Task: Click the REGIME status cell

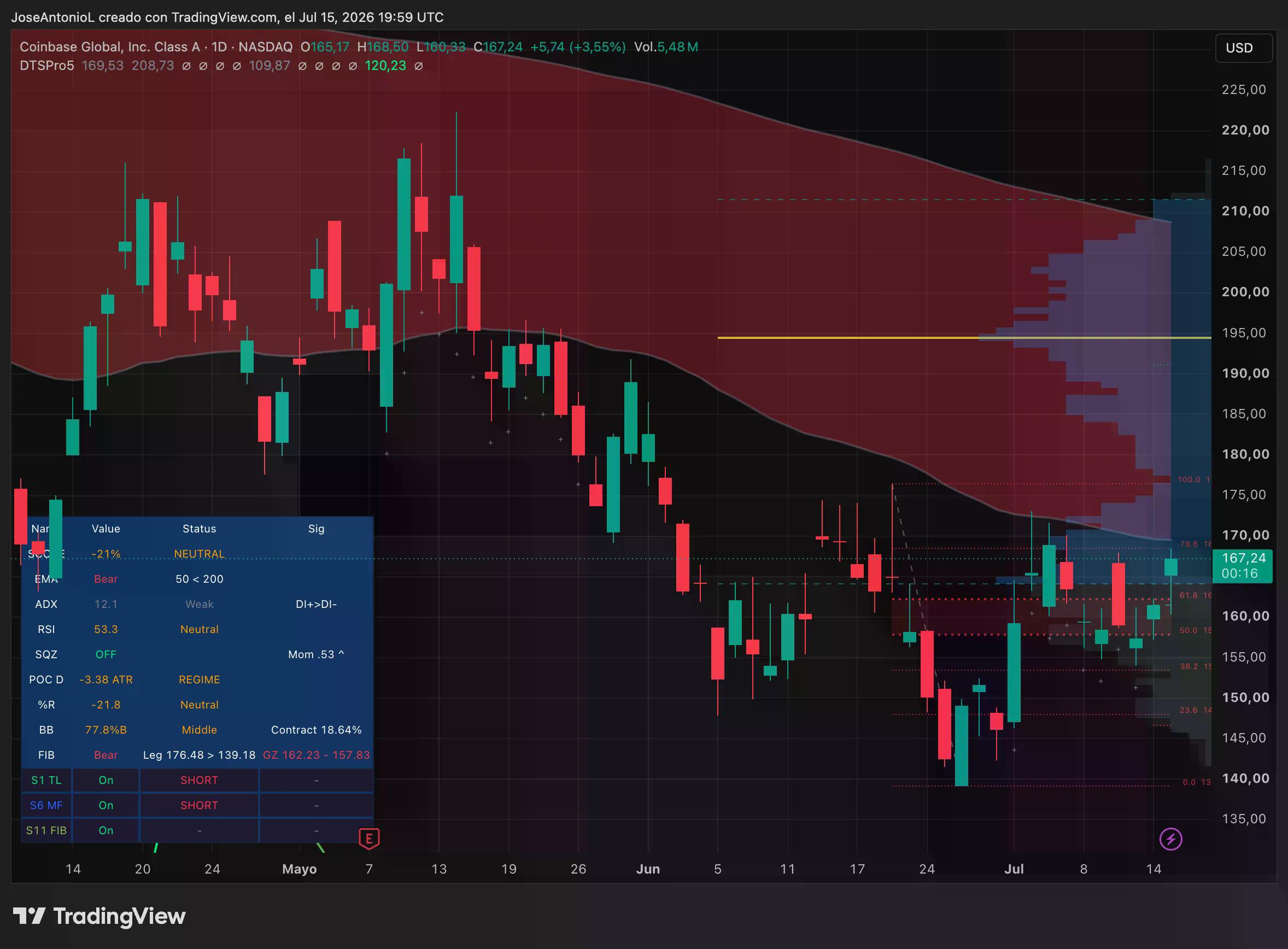Action: click(200, 679)
